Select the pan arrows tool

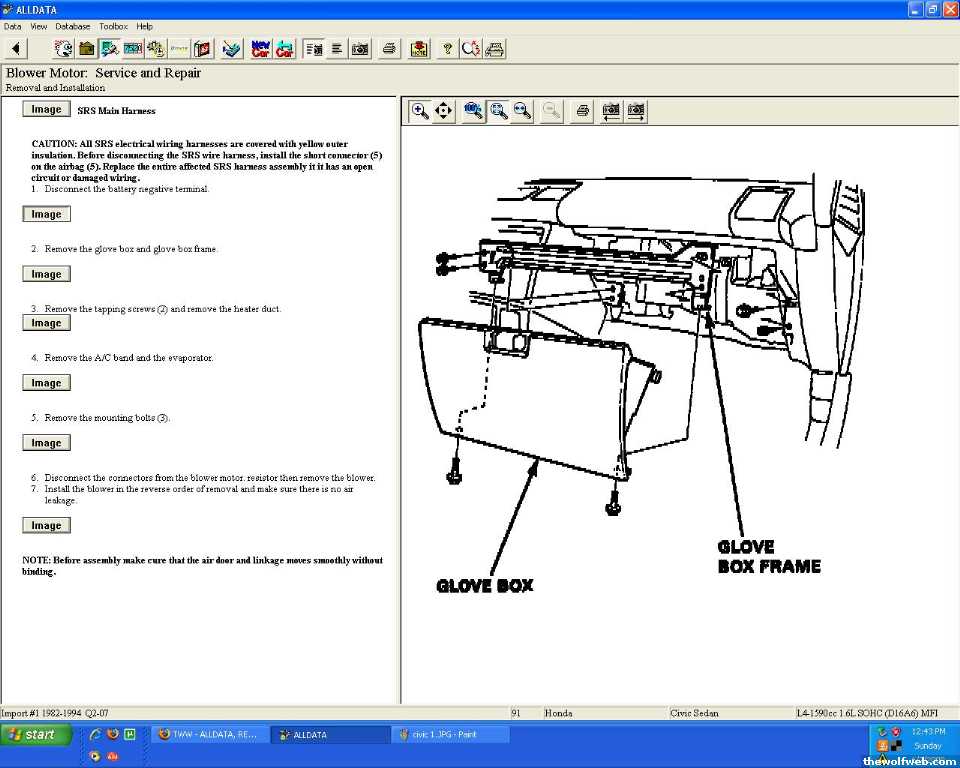[x=444, y=111]
